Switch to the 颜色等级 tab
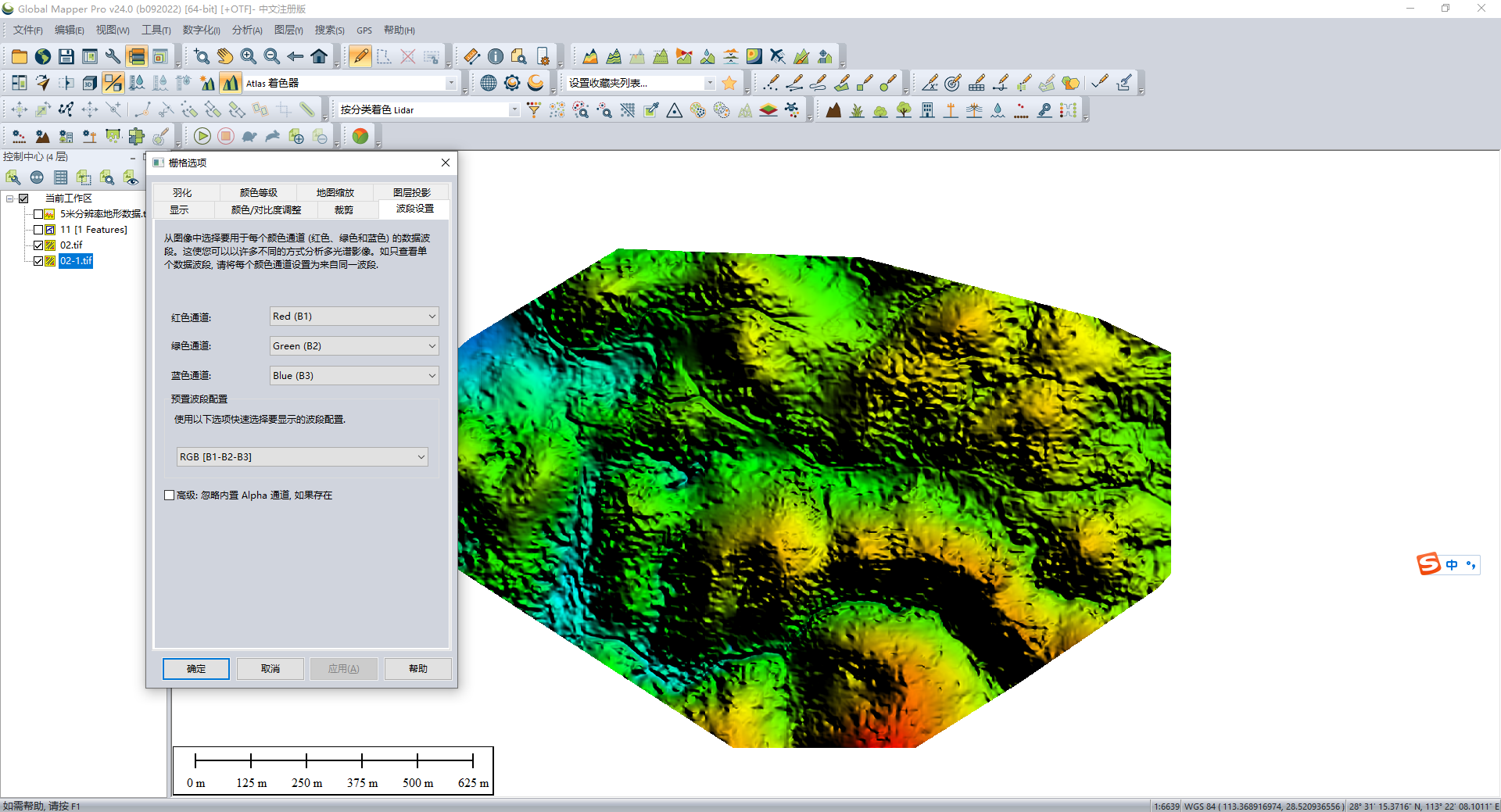The width and height of the screenshot is (1501, 812). 259,193
